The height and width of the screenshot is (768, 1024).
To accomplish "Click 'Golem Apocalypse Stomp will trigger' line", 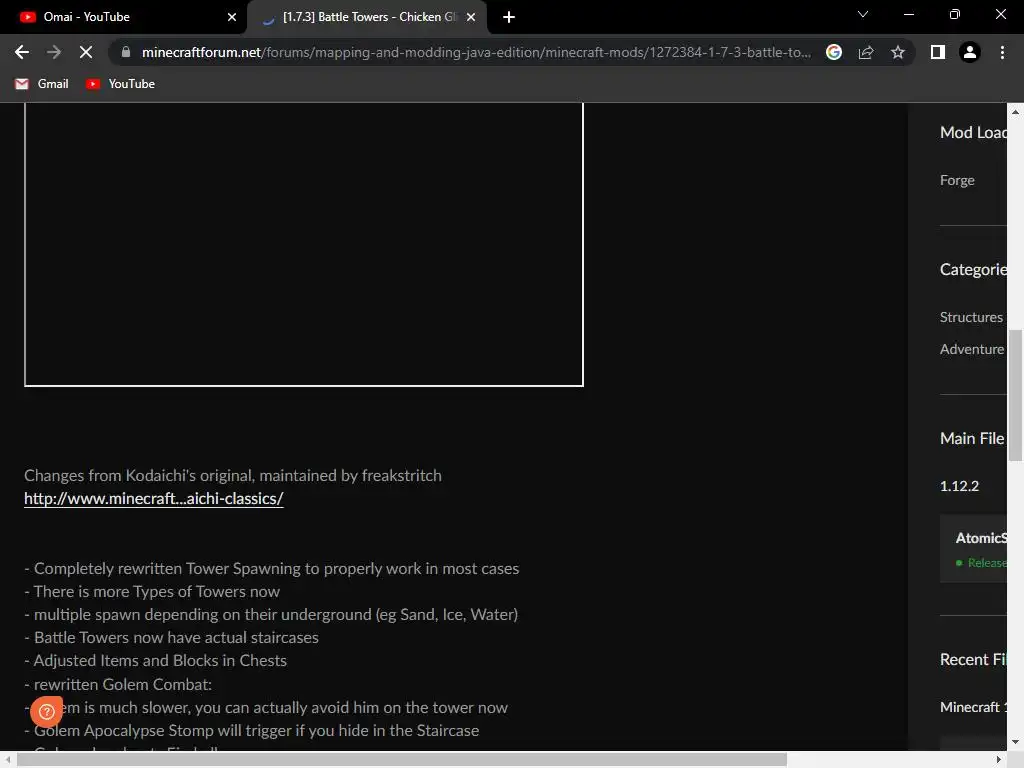I will click(x=252, y=731).
